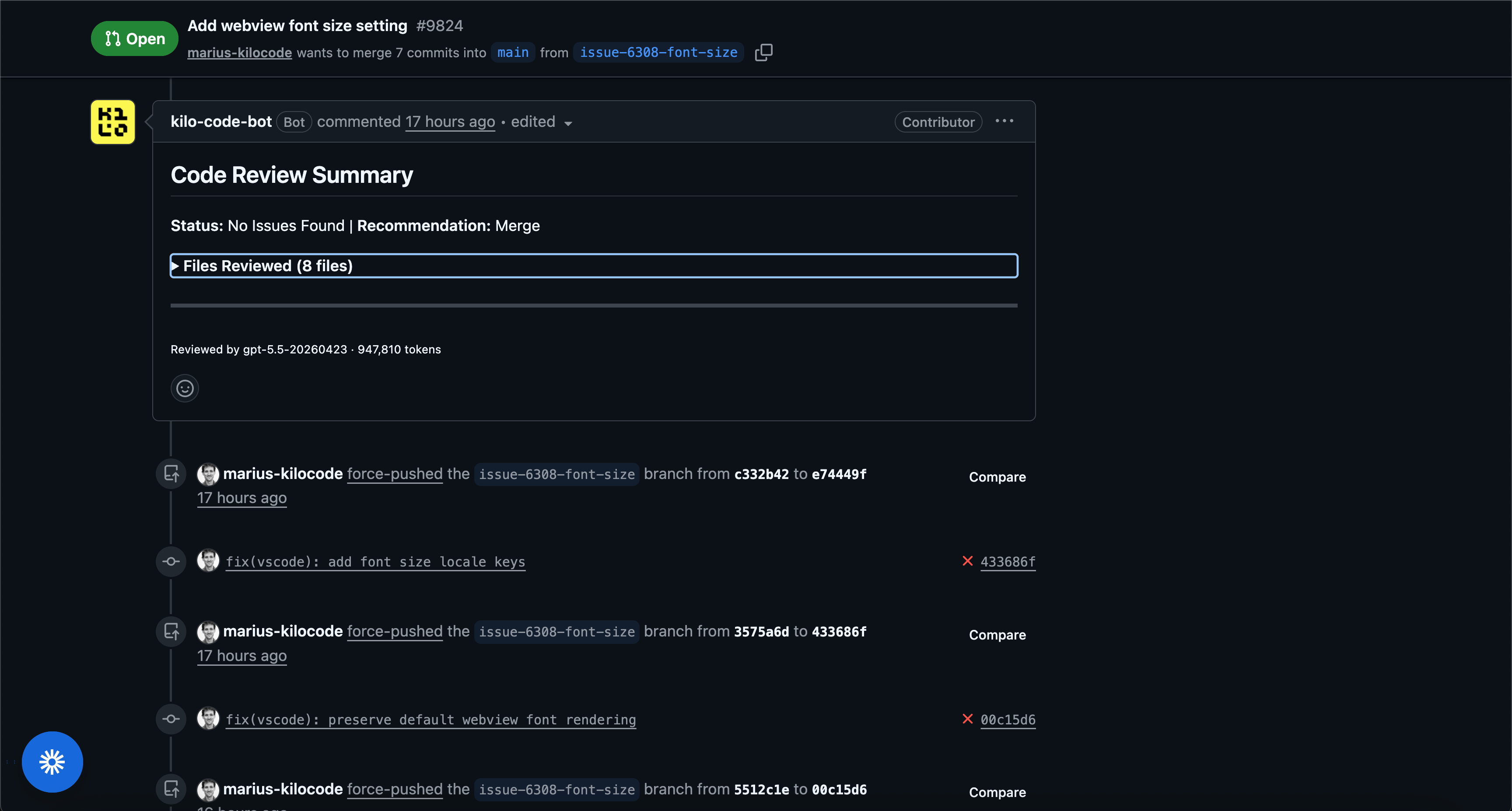Click the "17 hours ago" comment timestamp
Screen dimensions: 1512x811
450,122
